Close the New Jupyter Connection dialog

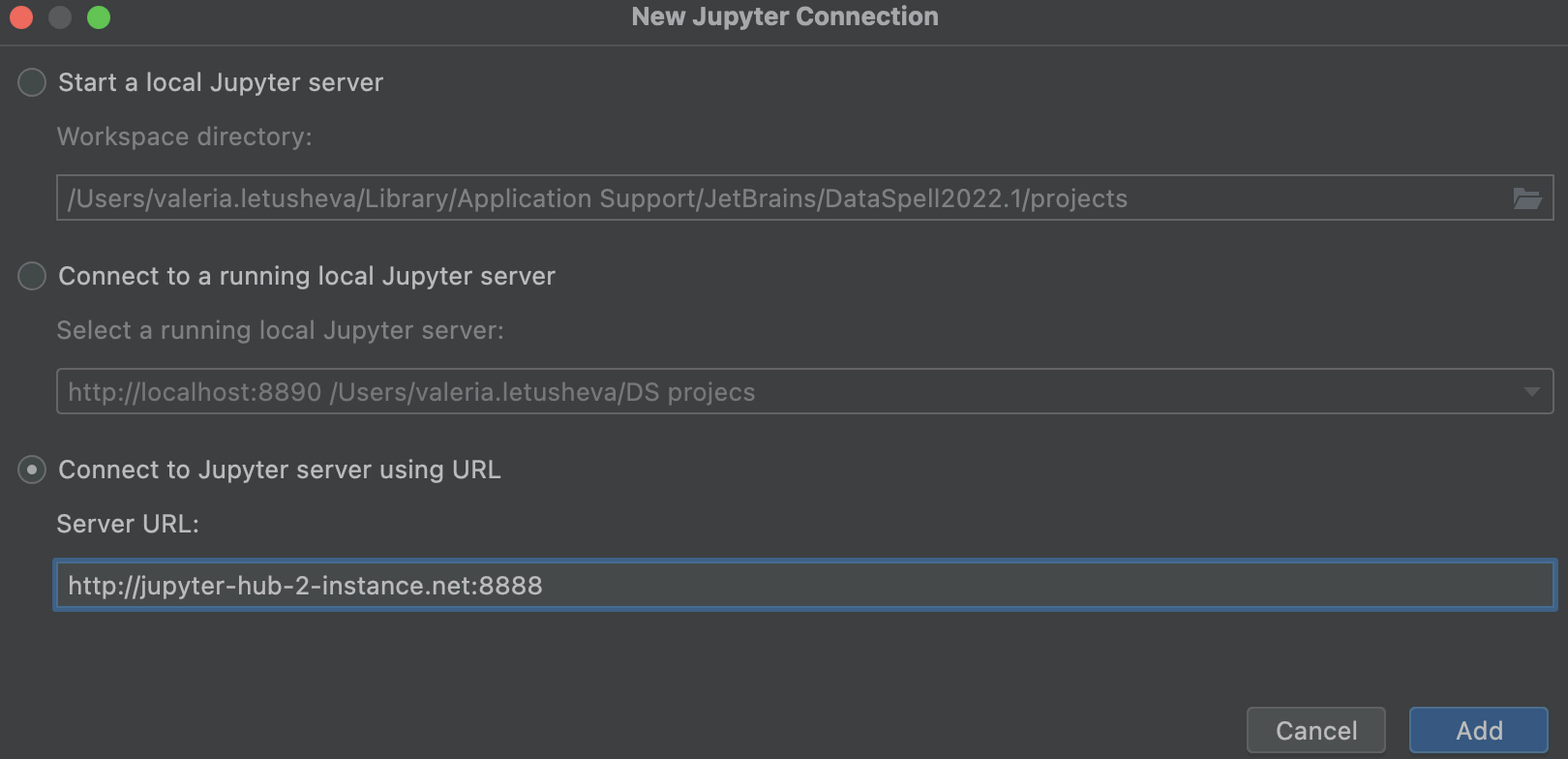point(21,17)
